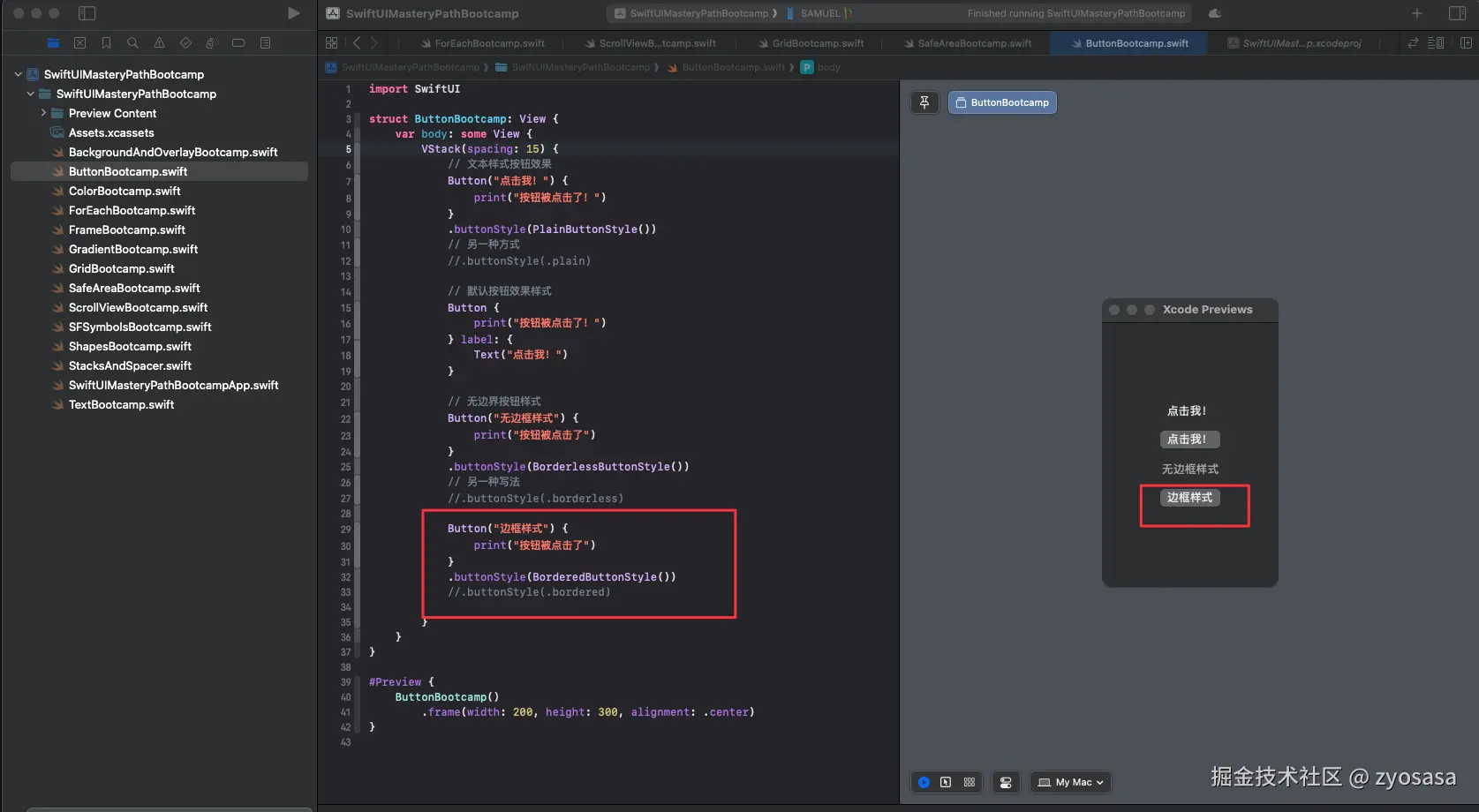This screenshot has height=812, width=1479.
Task: Open the Source Control navigator
Action: pos(79,42)
